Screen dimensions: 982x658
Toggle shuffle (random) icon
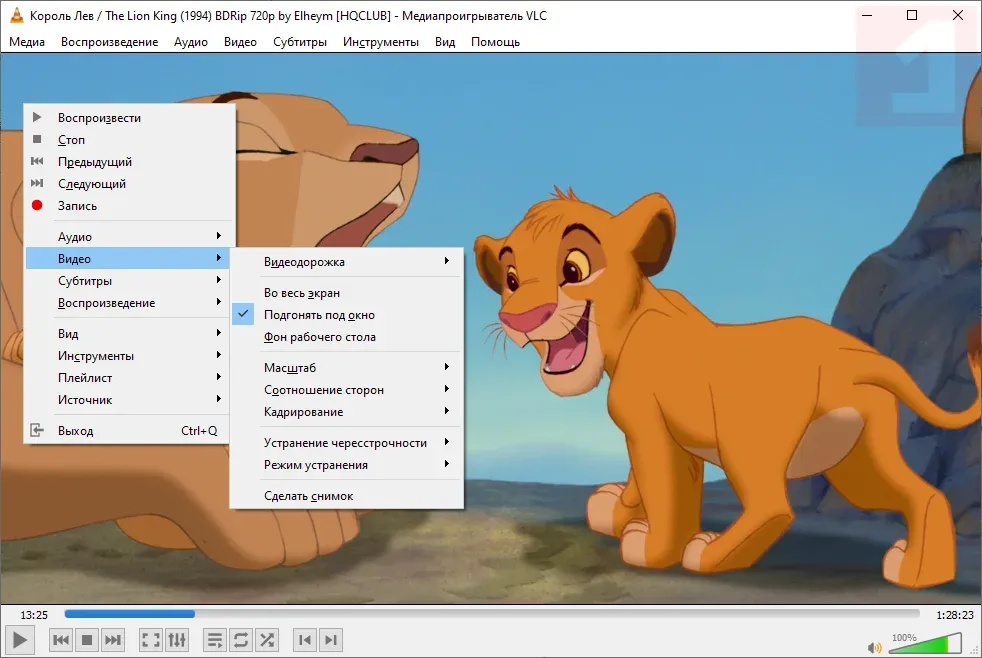pyautogui.click(x=267, y=640)
